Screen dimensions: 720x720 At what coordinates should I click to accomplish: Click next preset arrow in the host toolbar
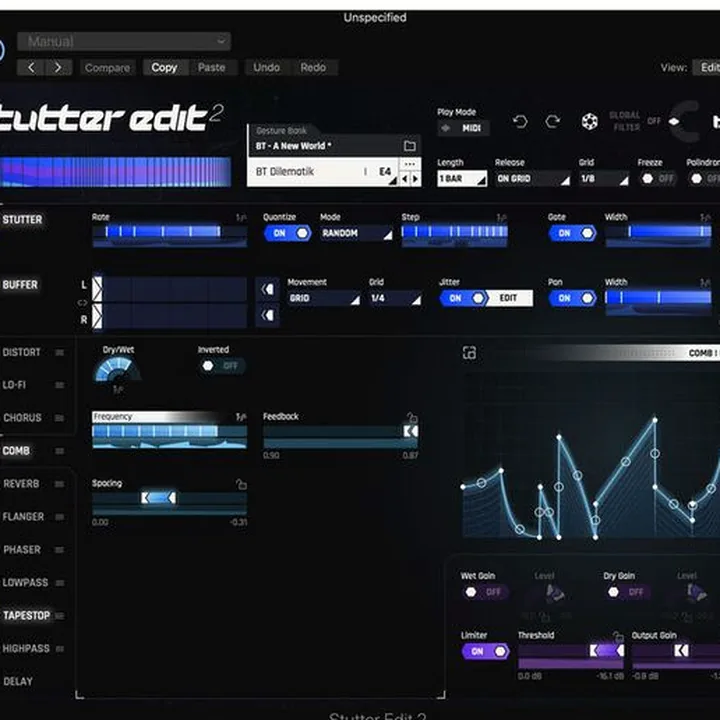click(x=58, y=68)
